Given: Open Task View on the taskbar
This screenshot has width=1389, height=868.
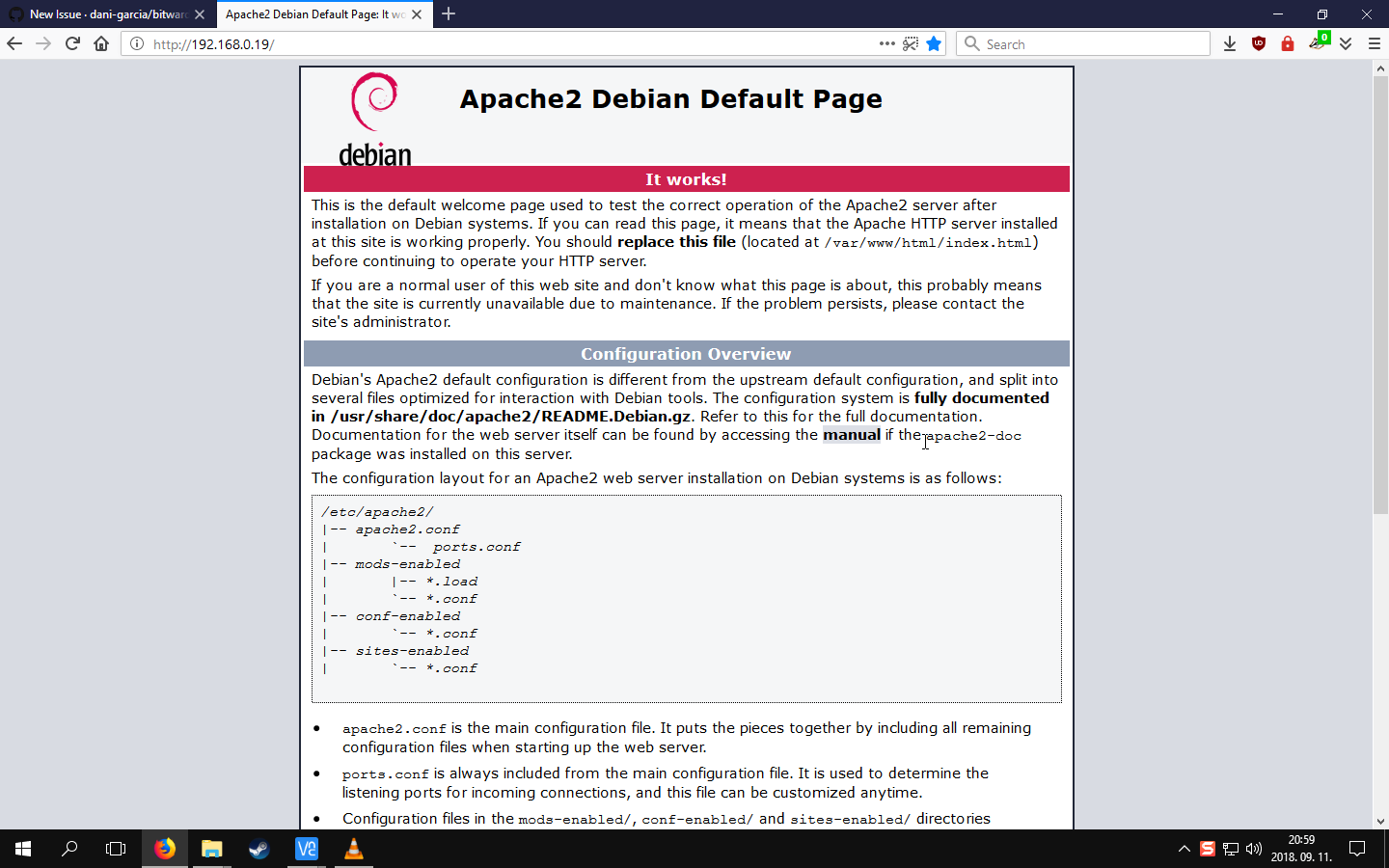Looking at the screenshot, I should coord(116,849).
